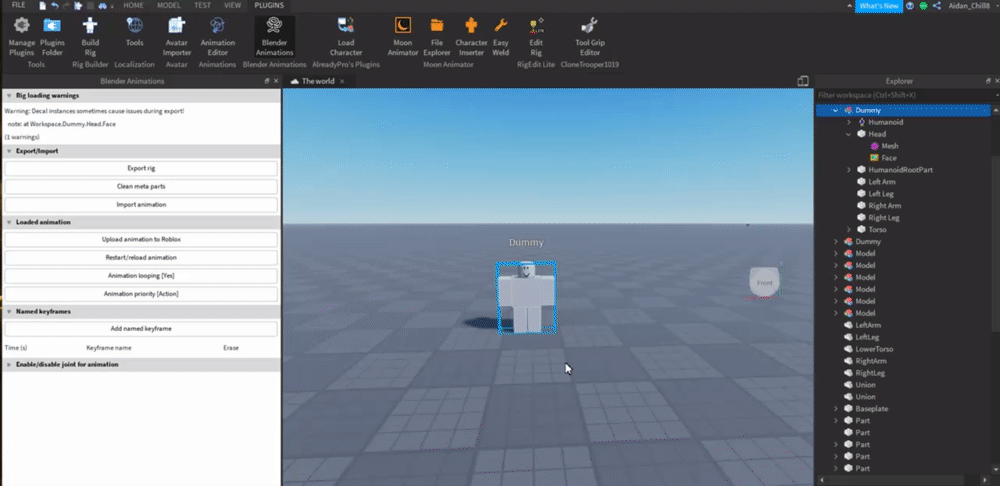
Task: Collapse the Export/Import section
Action: coord(9,151)
